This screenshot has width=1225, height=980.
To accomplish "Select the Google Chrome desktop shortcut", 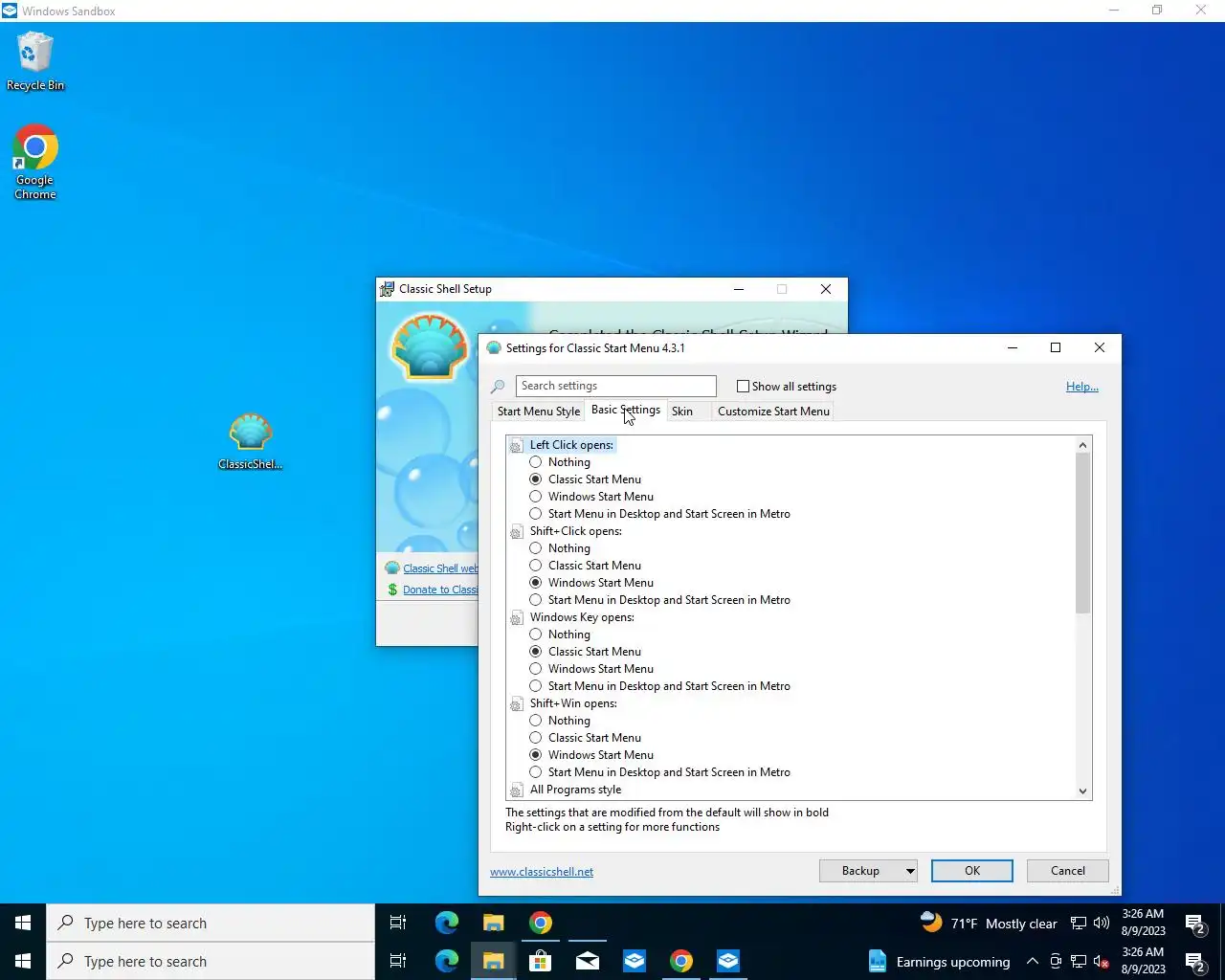I will coord(35,161).
